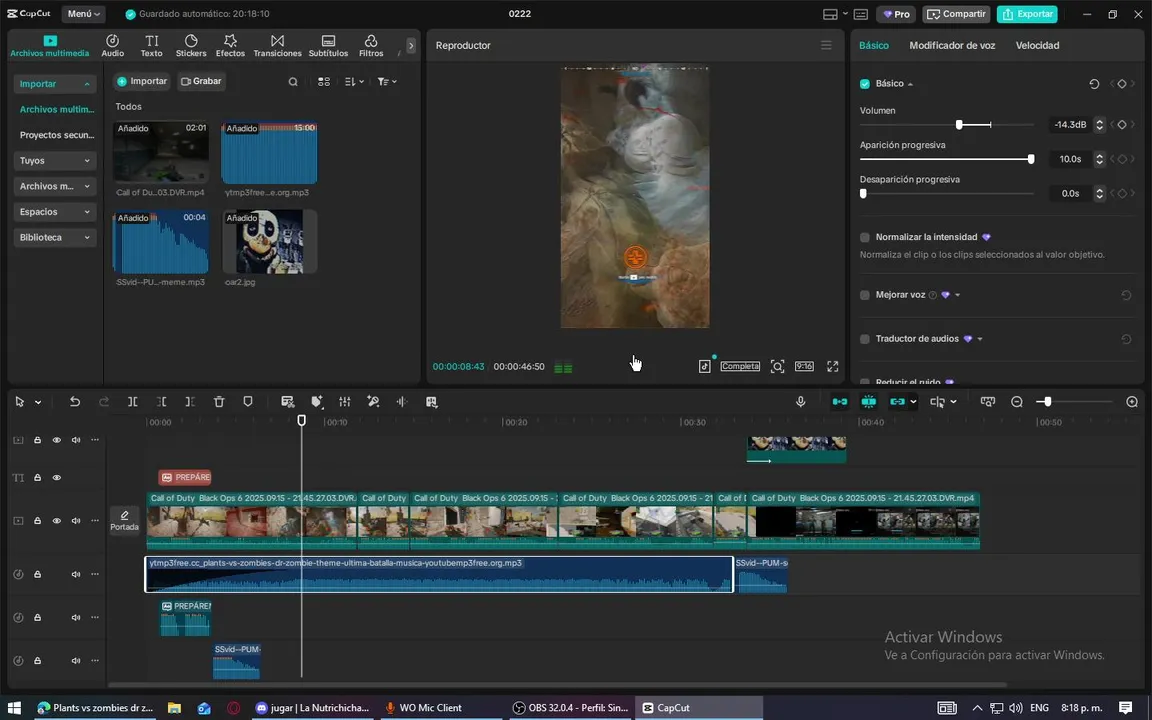The height and width of the screenshot is (720, 1152).
Task: Split clip at playhead
Action: click(x=132, y=401)
